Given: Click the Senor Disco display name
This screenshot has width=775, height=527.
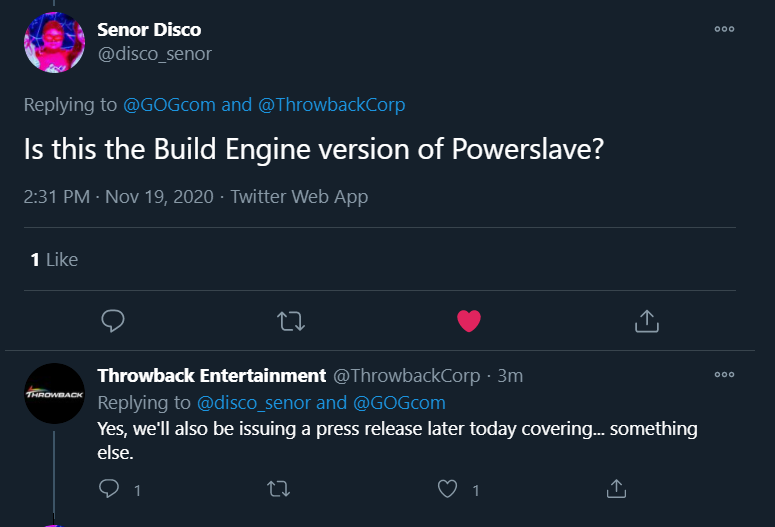Looking at the screenshot, I should [x=149, y=30].
